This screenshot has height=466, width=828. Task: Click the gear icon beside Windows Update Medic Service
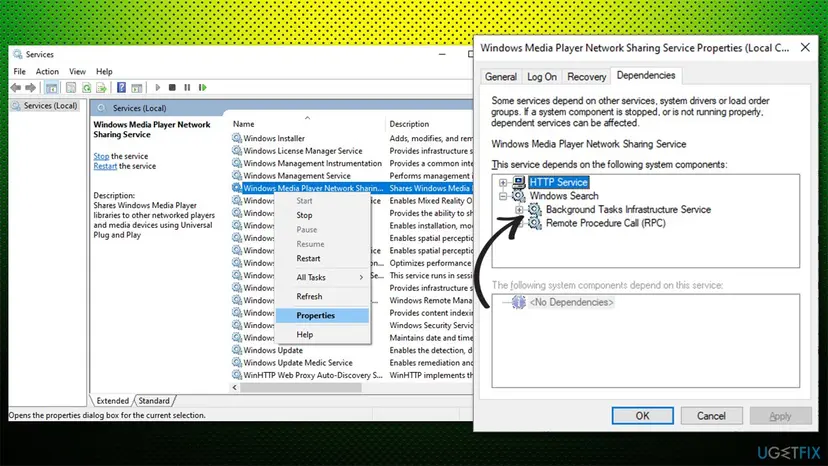(237, 362)
